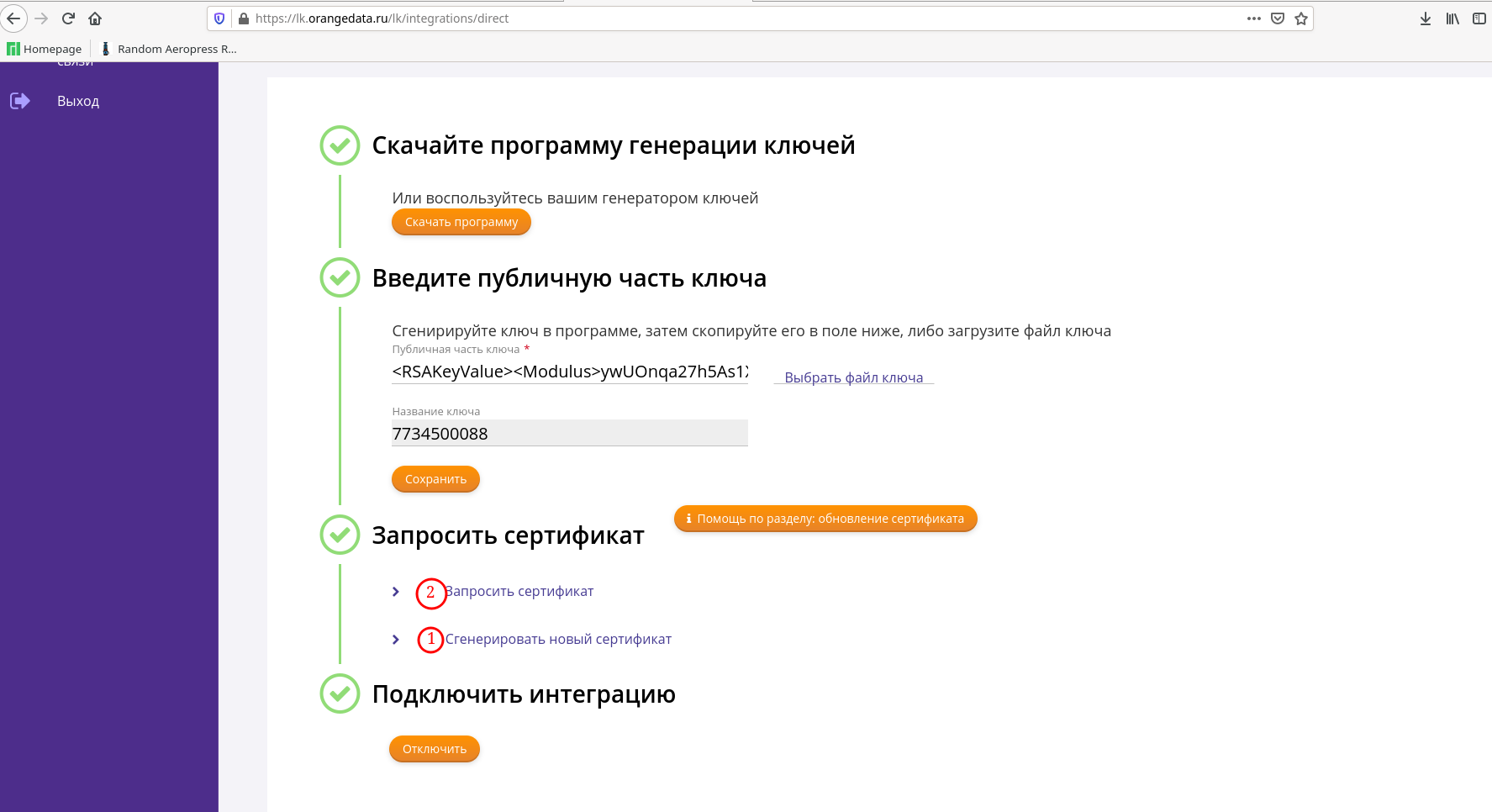Bookmark this page with the star

click(x=1301, y=18)
